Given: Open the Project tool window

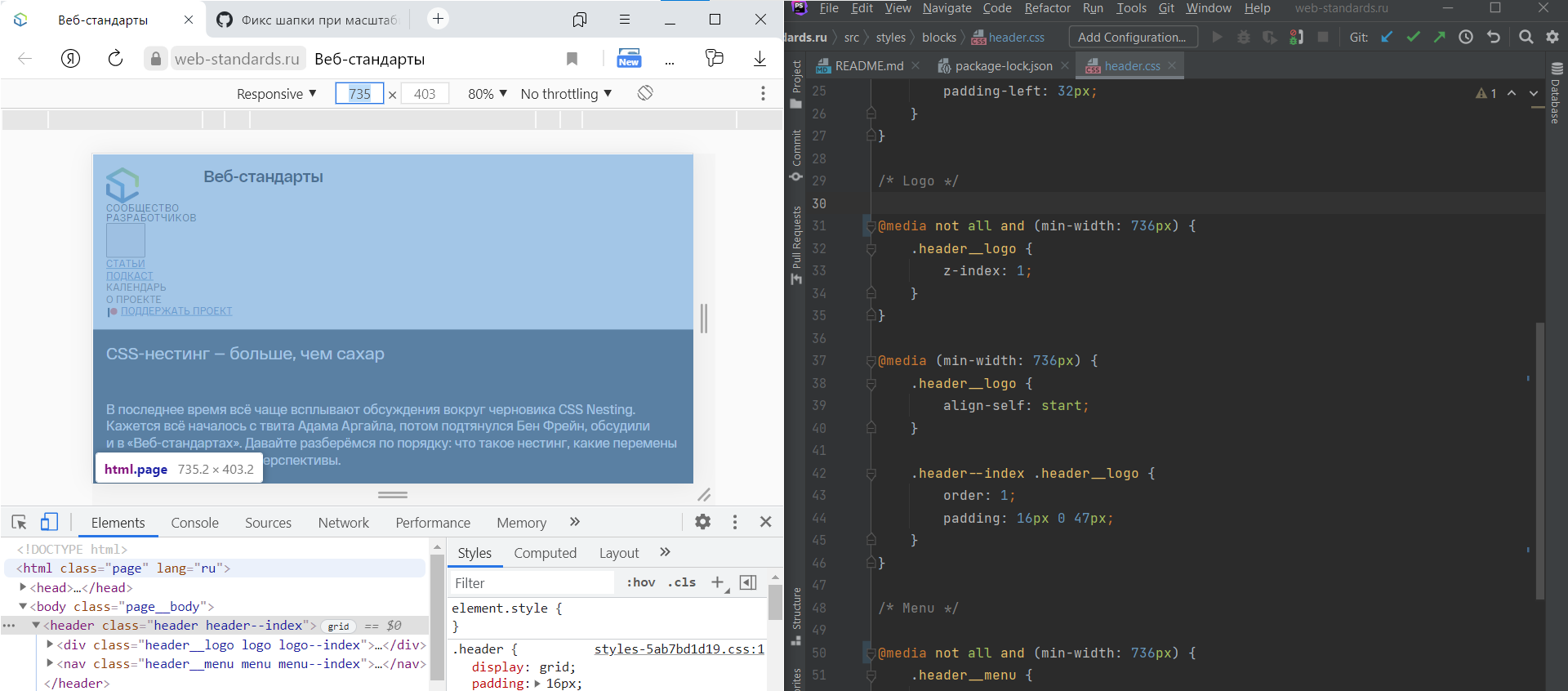Looking at the screenshot, I should click(x=796, y=84).
